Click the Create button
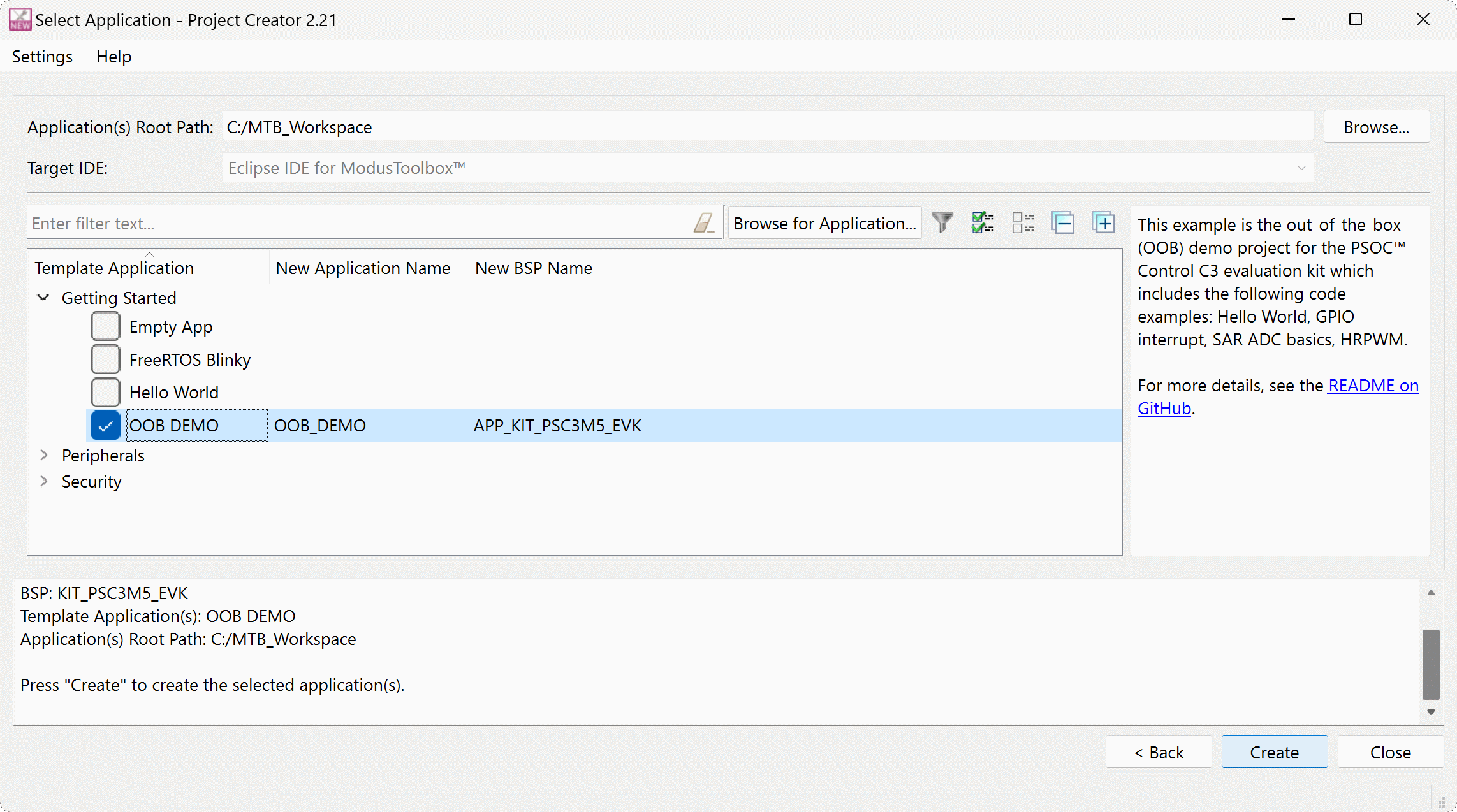The height and width of the screenshot is (812, 1457). (x=1274, y=752)
